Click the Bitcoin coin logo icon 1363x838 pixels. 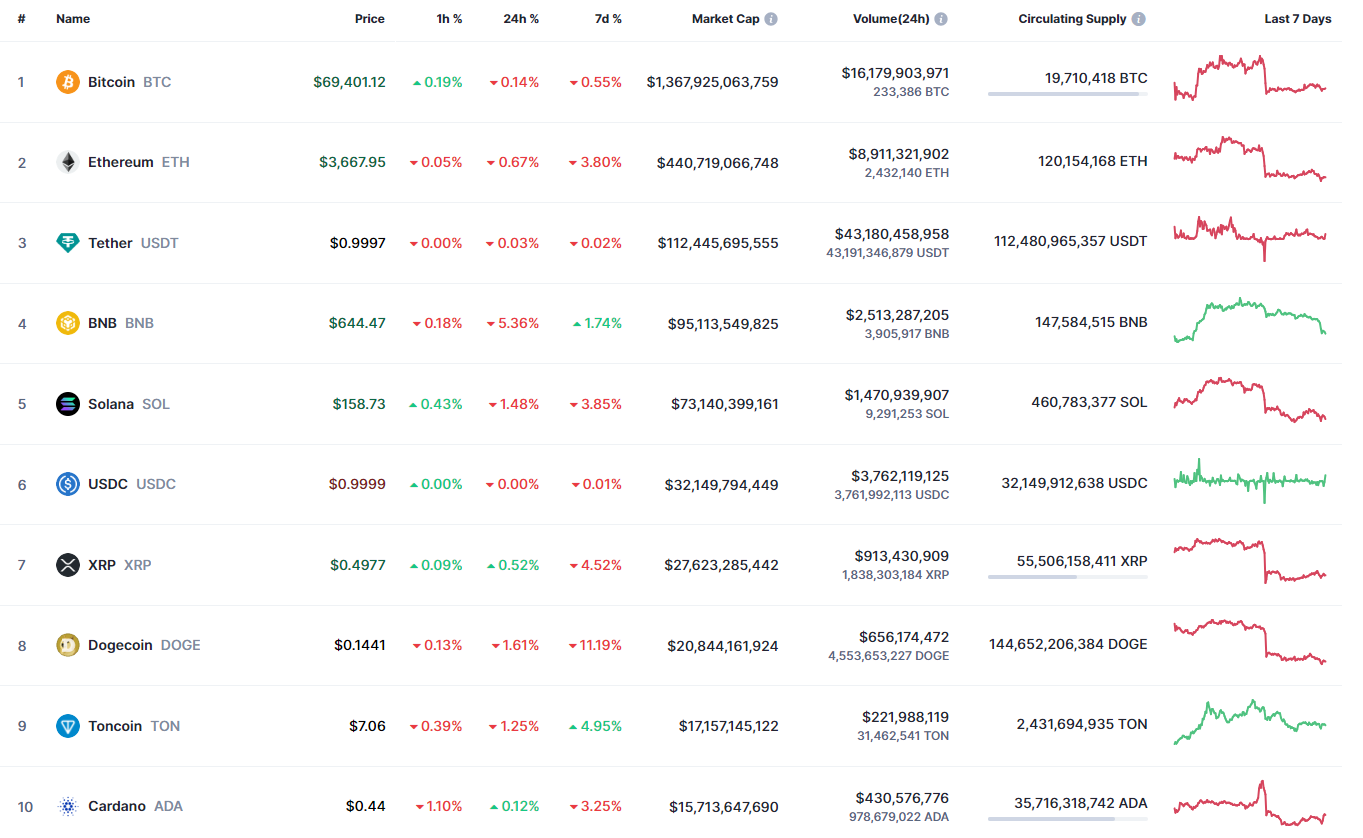click(68, 82)
